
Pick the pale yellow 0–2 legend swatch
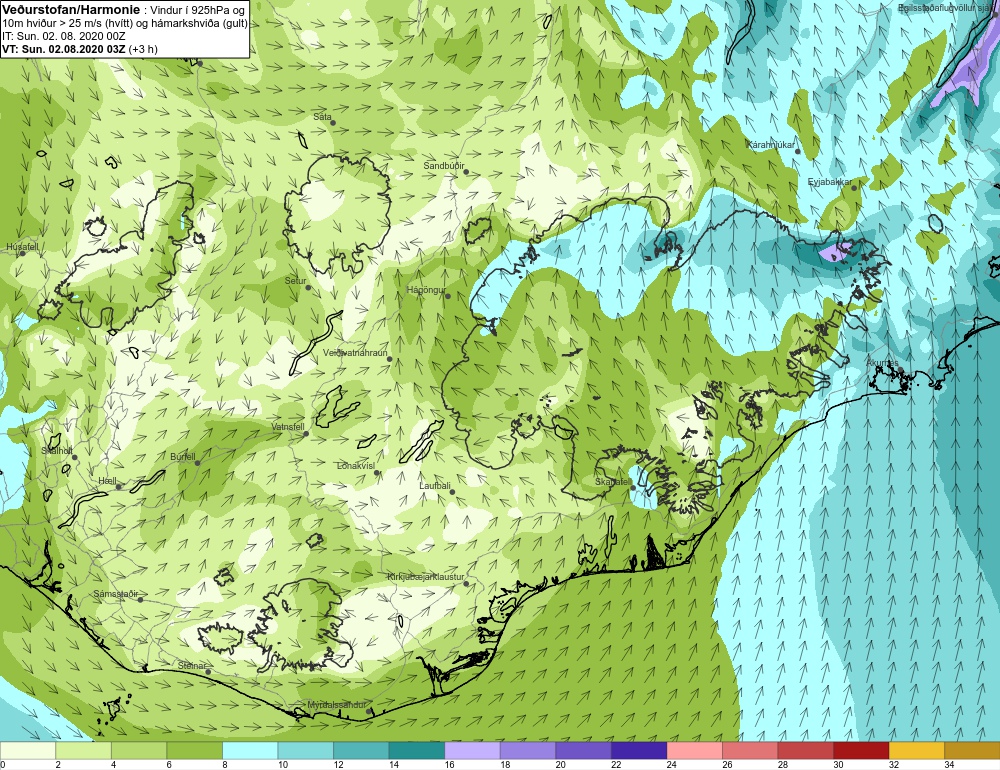[x=27, y=750]
